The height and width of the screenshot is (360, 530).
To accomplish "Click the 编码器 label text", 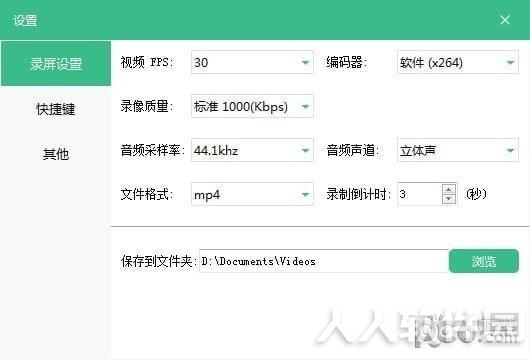I will 347,62.
